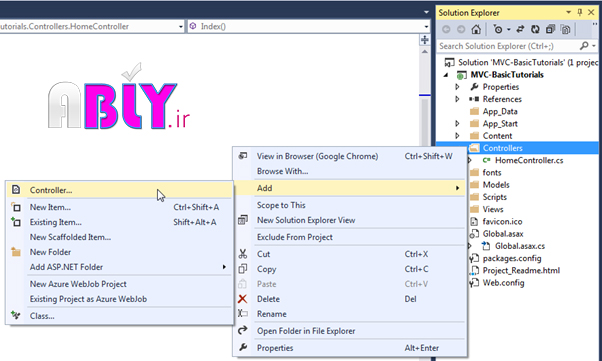602x361 pixels.
Task: Select New Item... menu entry
Action: click(x=119, y=207)
